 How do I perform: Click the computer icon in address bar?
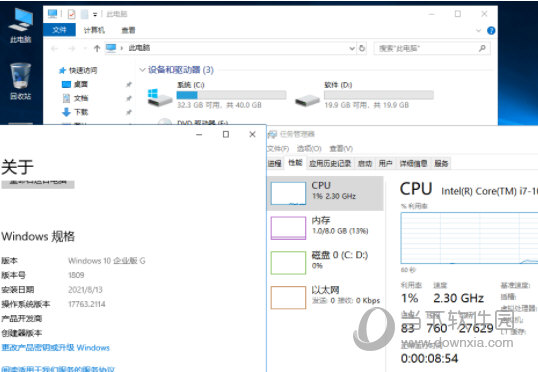[x=111, y=48]
